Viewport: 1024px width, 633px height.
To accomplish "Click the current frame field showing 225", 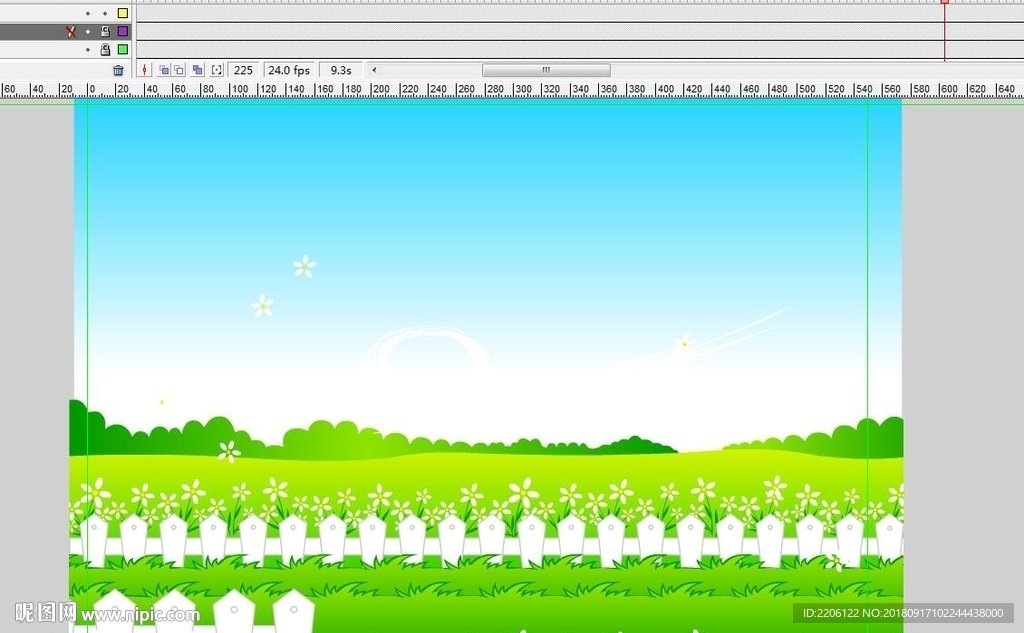I will (x=243, y=70).
